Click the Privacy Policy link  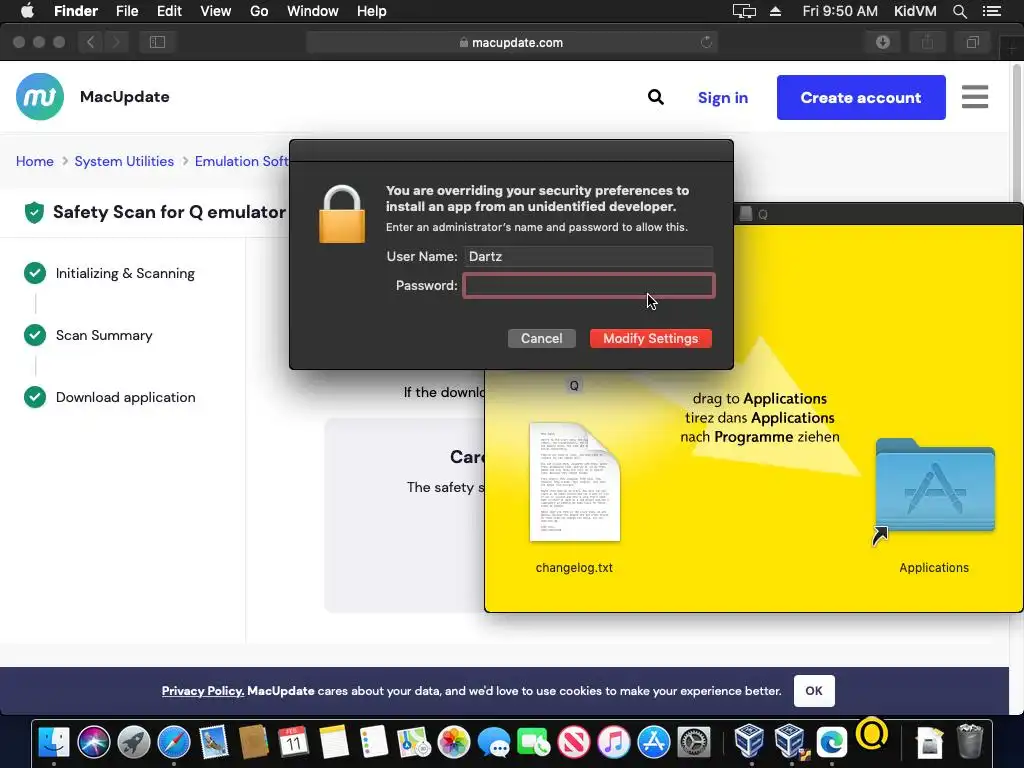pos(203,691)
